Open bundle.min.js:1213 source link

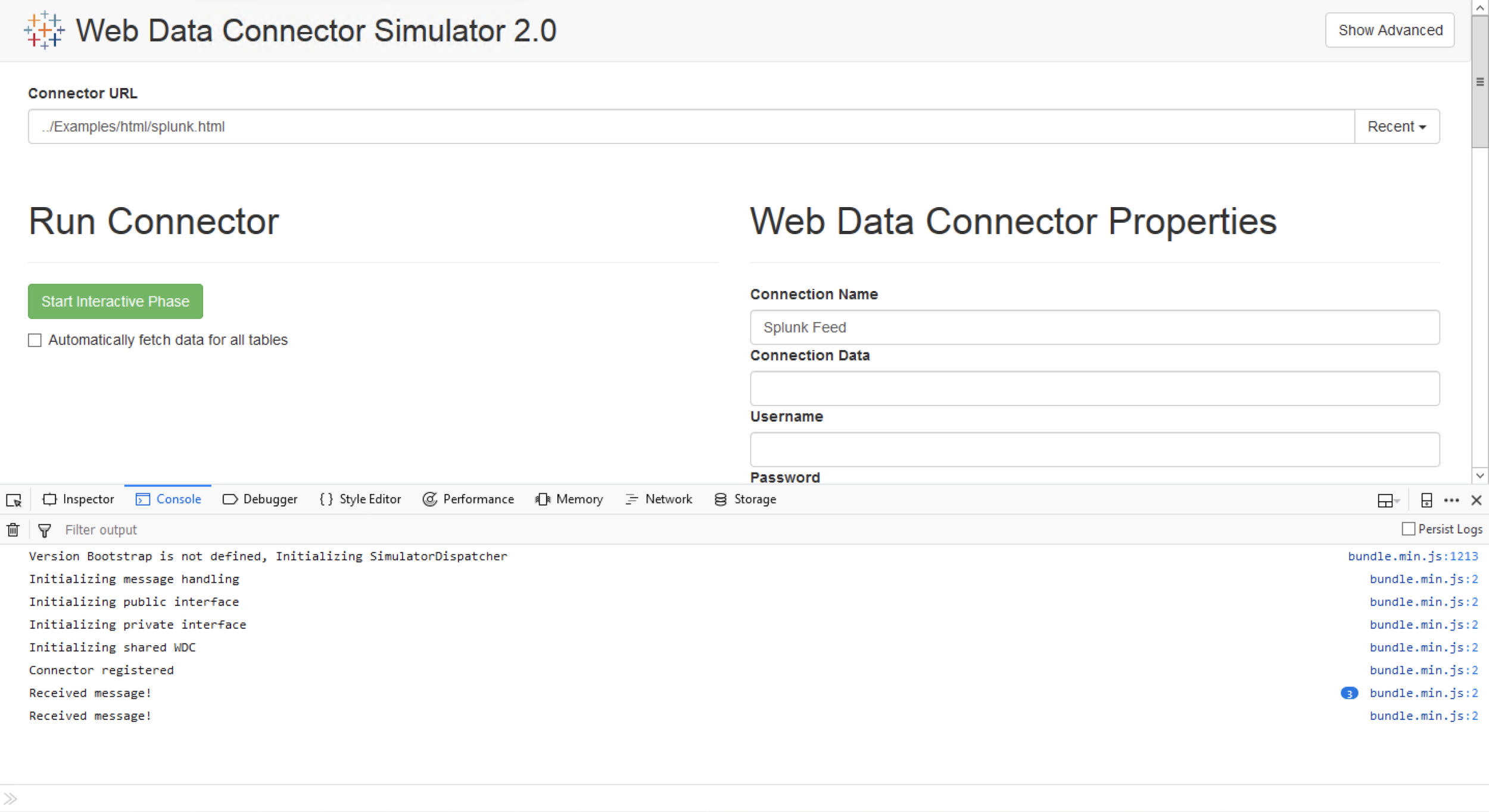(x=1413, y=556)
